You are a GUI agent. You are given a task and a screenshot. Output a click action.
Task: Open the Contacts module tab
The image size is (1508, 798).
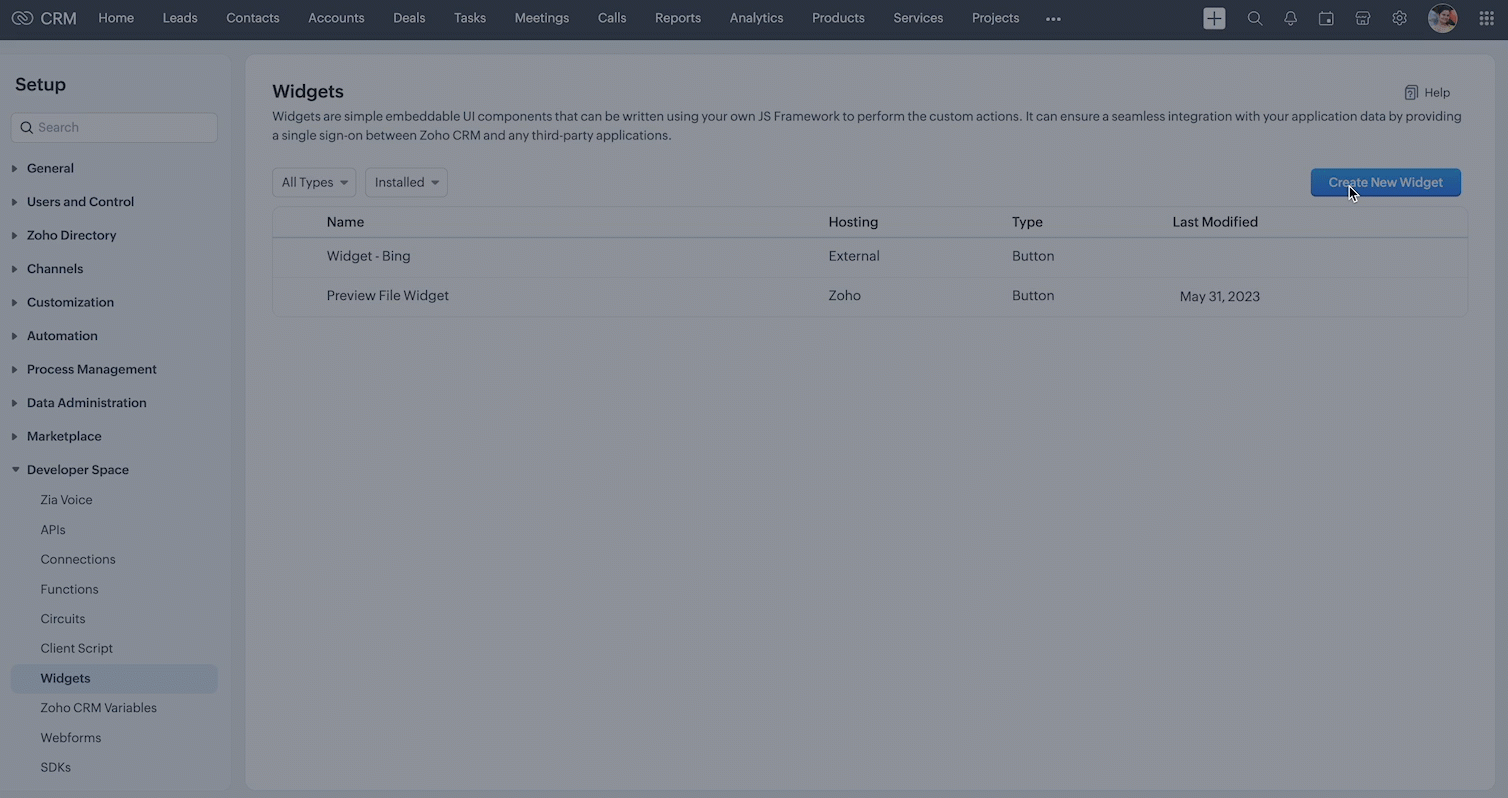(253, 18)
